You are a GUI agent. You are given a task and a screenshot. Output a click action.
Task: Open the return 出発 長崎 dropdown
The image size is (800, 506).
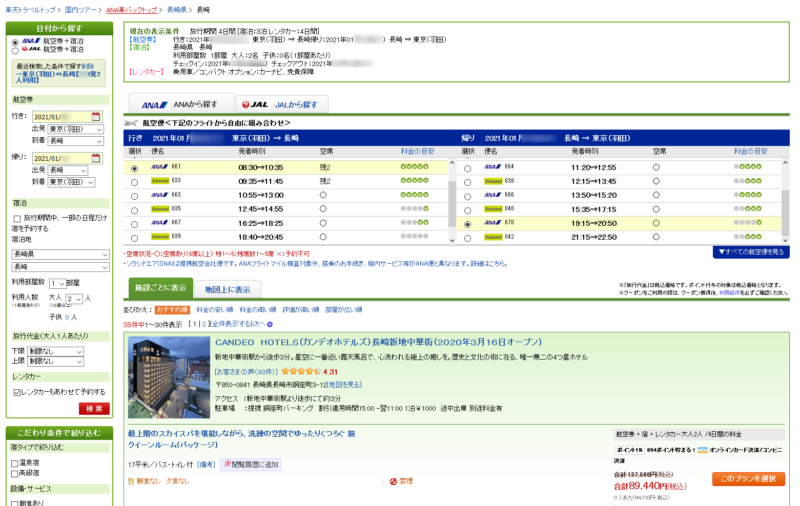click(68, 170)
